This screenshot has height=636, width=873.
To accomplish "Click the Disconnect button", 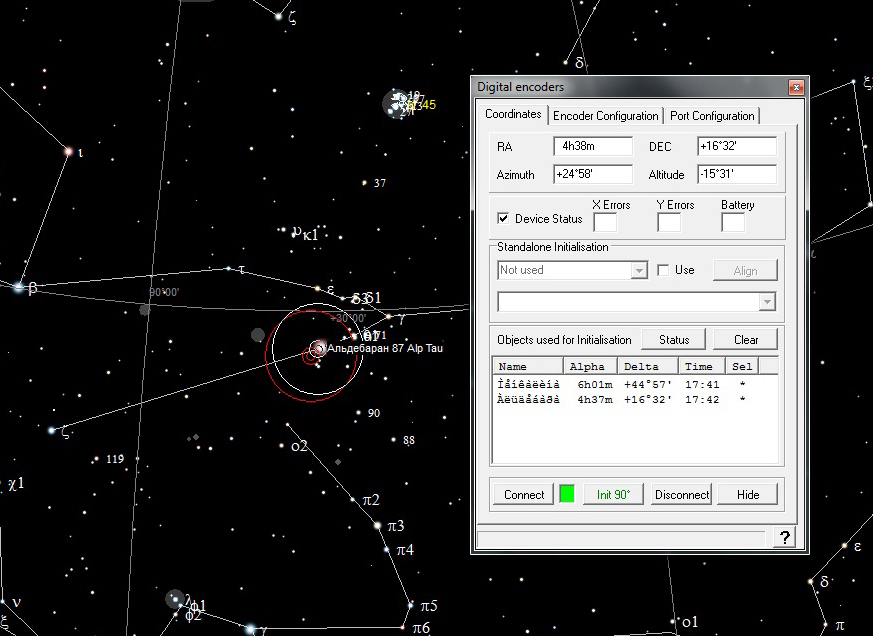I will point(681,495).
